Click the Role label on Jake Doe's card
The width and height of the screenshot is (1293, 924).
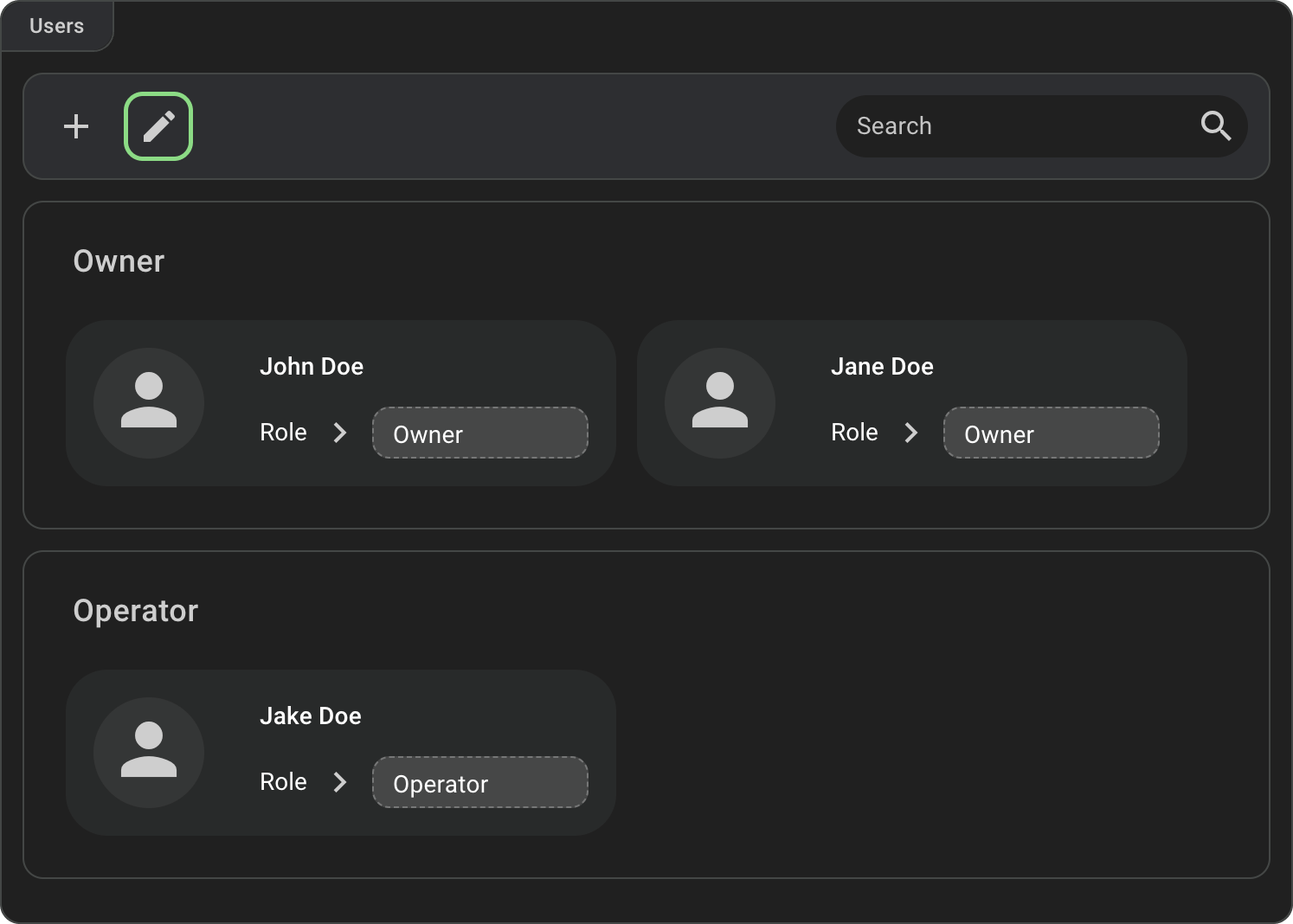(x=283, y=782)
